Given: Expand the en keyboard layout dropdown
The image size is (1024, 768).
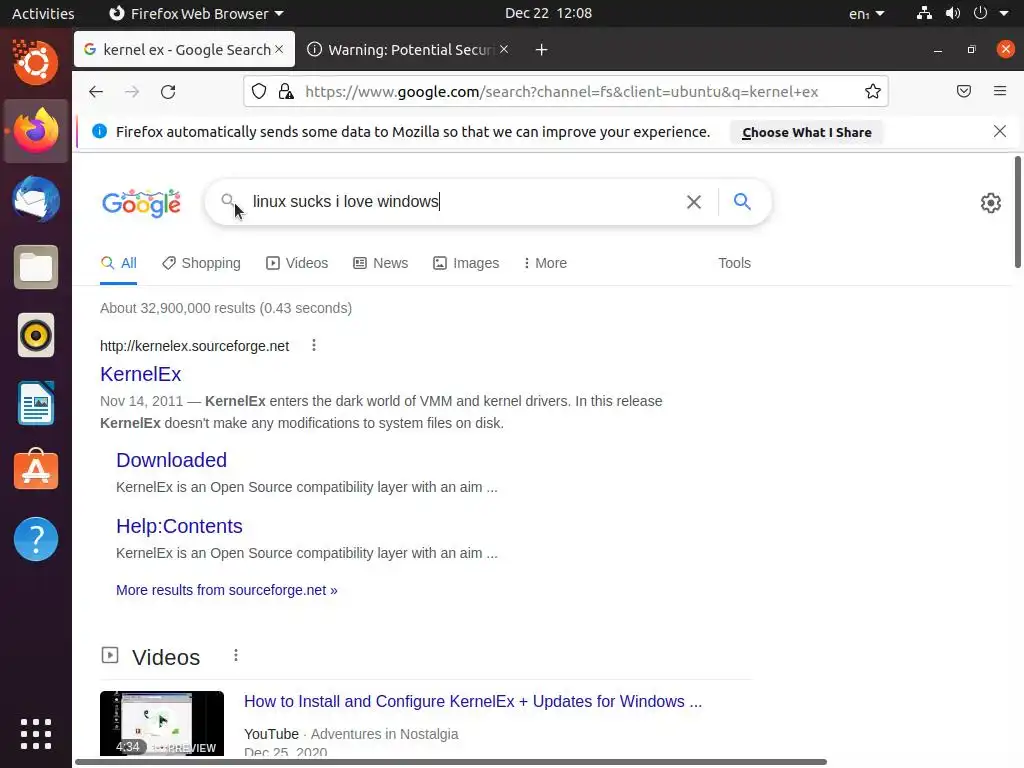Looking at the screenshot, I should pos(867,14).
